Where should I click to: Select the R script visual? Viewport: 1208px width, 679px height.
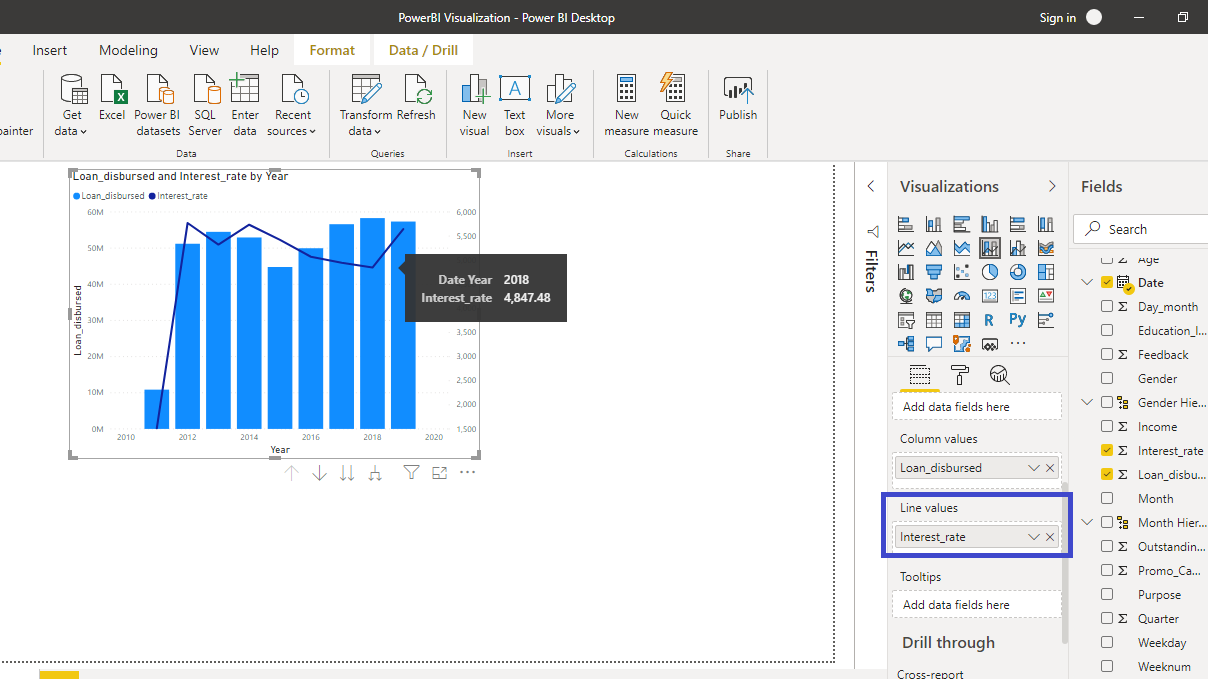pos(990,320)
